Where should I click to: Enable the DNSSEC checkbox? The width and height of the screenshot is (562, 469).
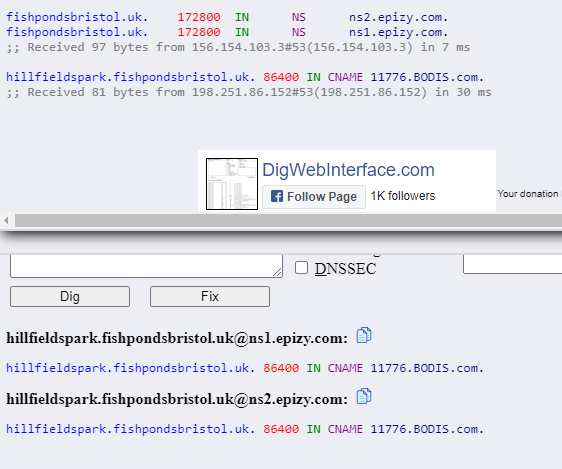click(x=301, y=268)
